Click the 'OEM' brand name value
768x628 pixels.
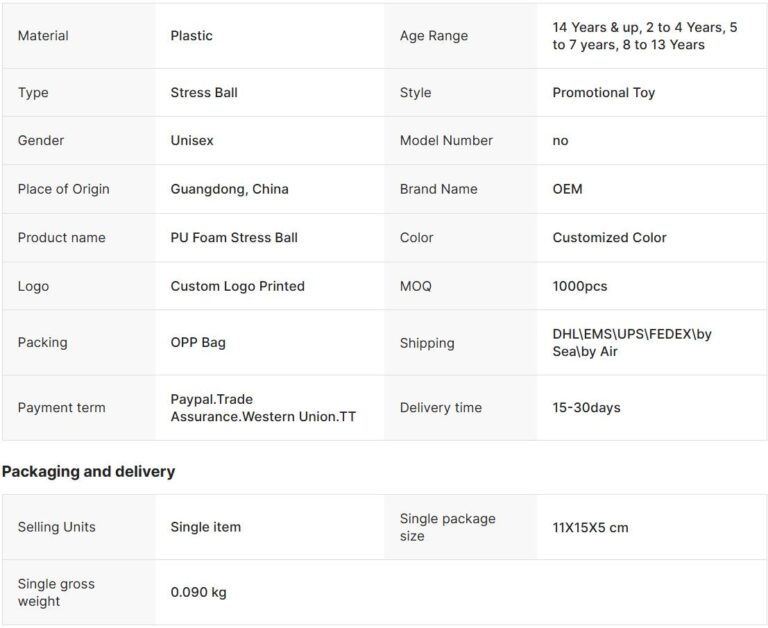click(x=567, y=189)
